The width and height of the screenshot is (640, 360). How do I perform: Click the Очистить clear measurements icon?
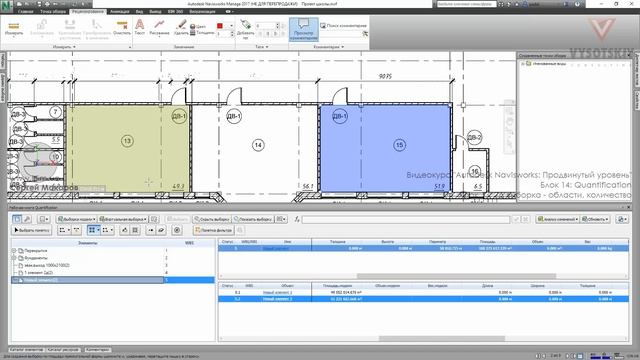[x=122, y=28]
